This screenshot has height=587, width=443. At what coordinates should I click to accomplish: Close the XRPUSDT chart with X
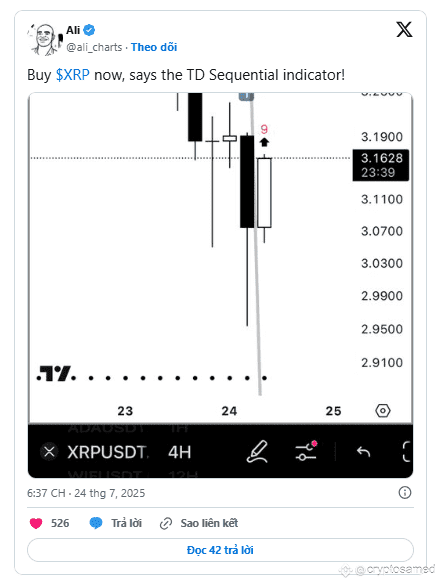[49, 452]
